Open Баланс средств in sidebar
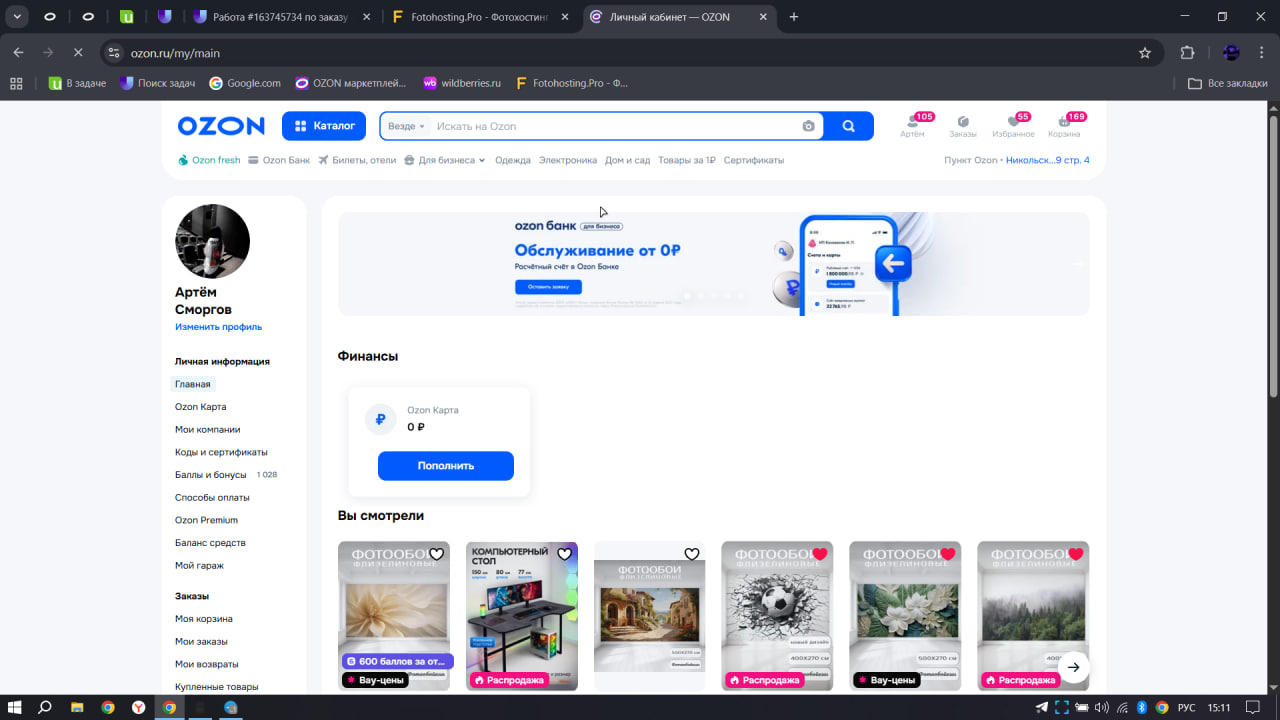1280x720 pixels. [x=210, y=543]
